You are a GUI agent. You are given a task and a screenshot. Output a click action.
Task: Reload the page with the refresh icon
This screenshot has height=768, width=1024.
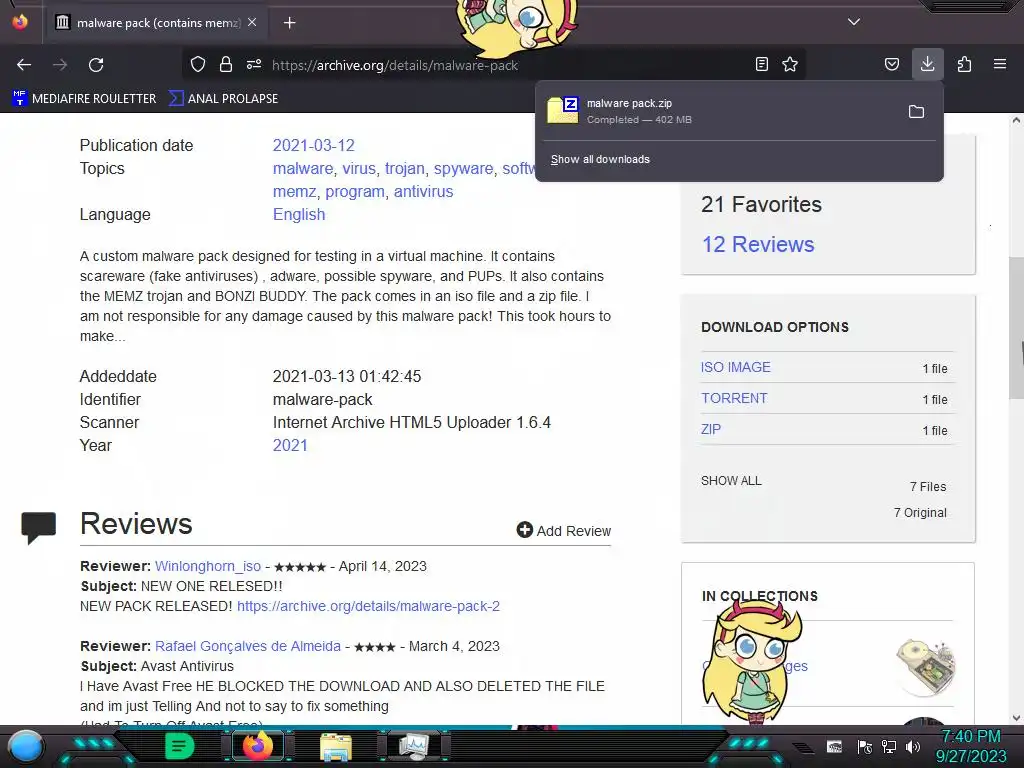[x=96, y=65]
